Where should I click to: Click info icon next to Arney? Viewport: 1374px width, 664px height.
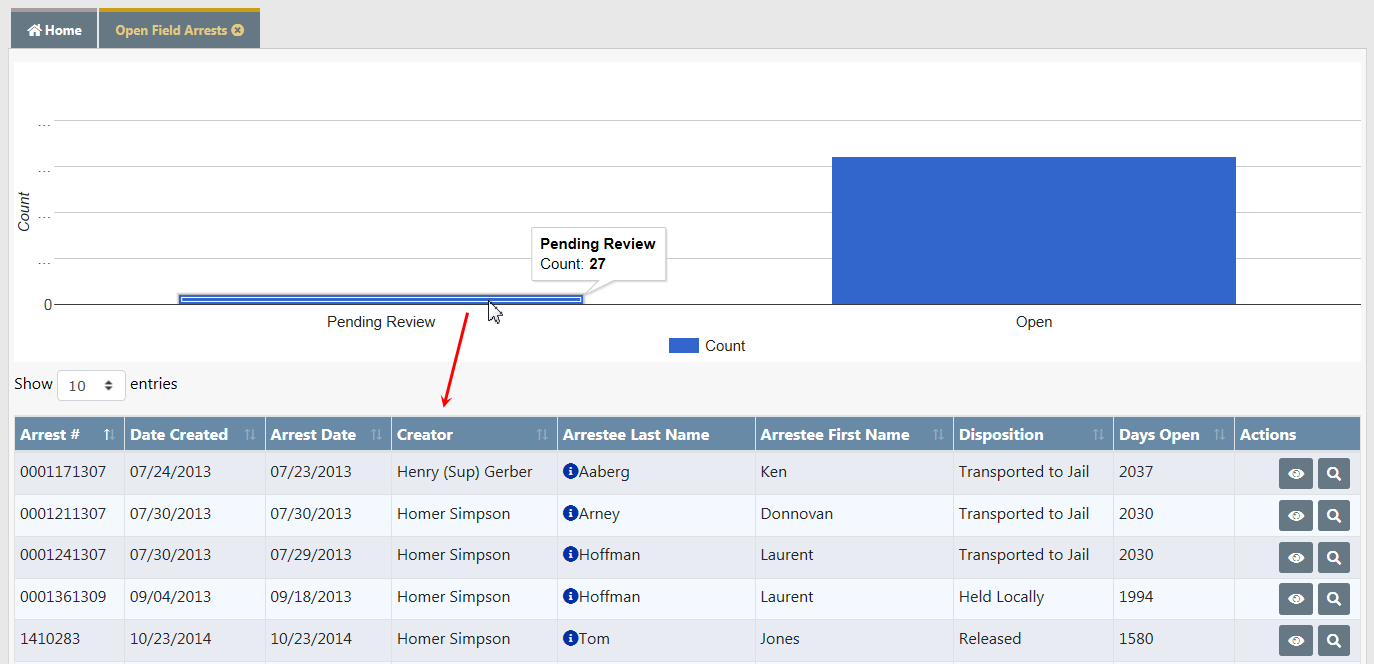pos(570,513)
